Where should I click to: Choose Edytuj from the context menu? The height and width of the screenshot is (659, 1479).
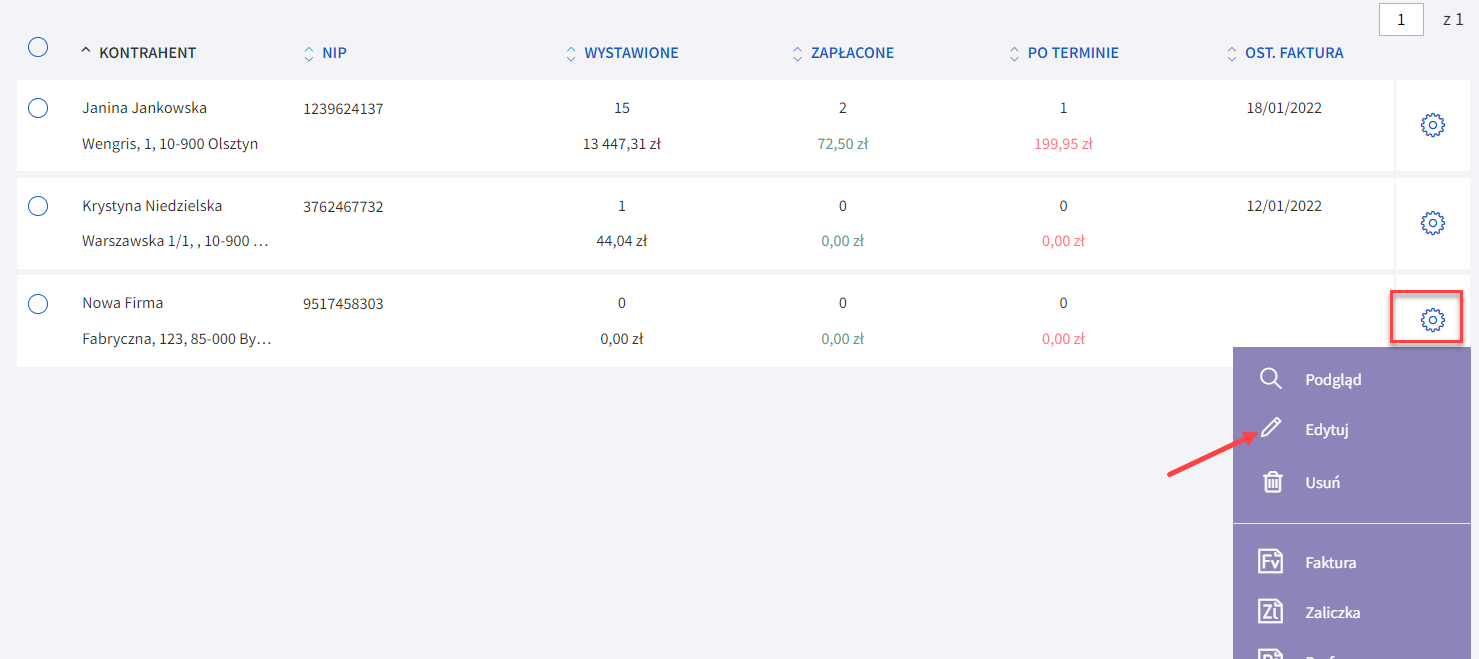[x=1326, y=430]
